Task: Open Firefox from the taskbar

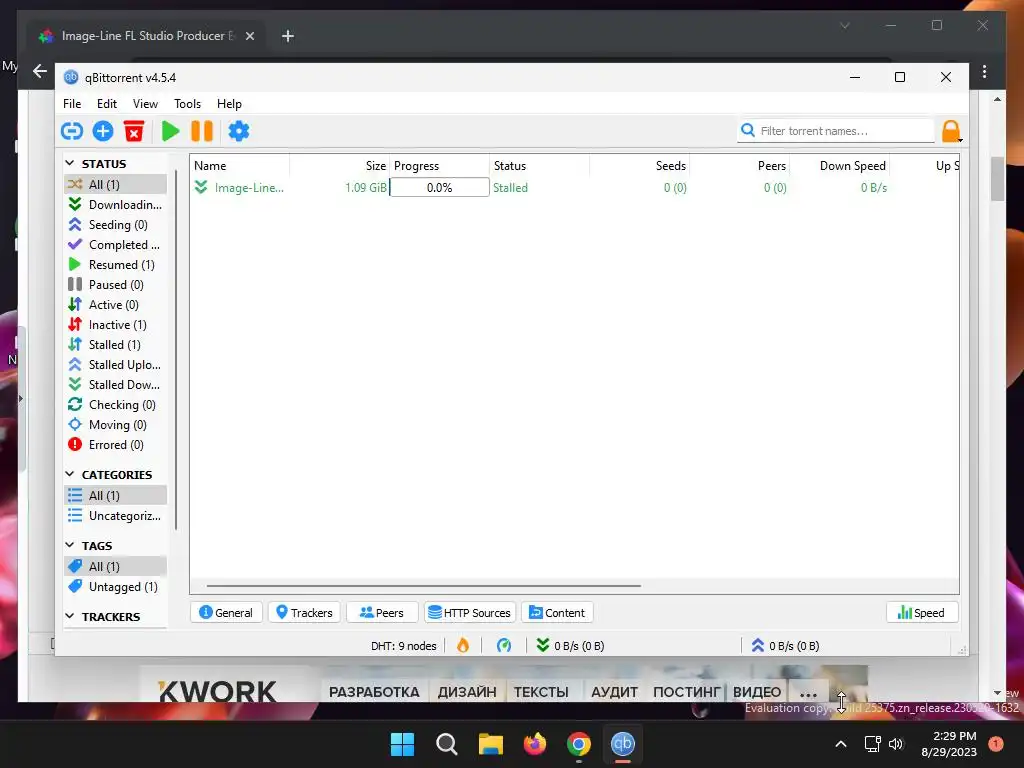Action: click(535, 744)
